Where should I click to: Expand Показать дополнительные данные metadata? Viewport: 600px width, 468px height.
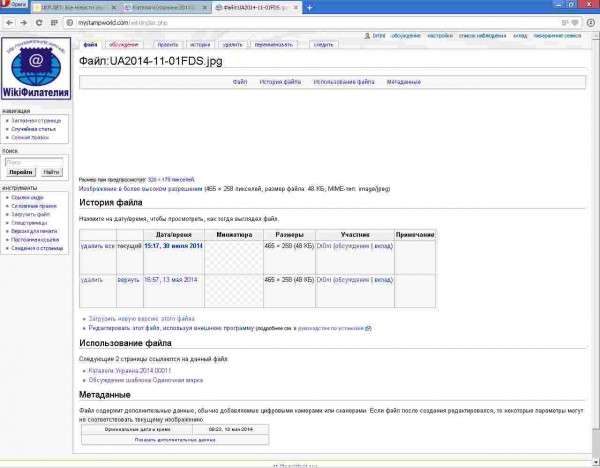pyautogui.click(x=175, y=440)
